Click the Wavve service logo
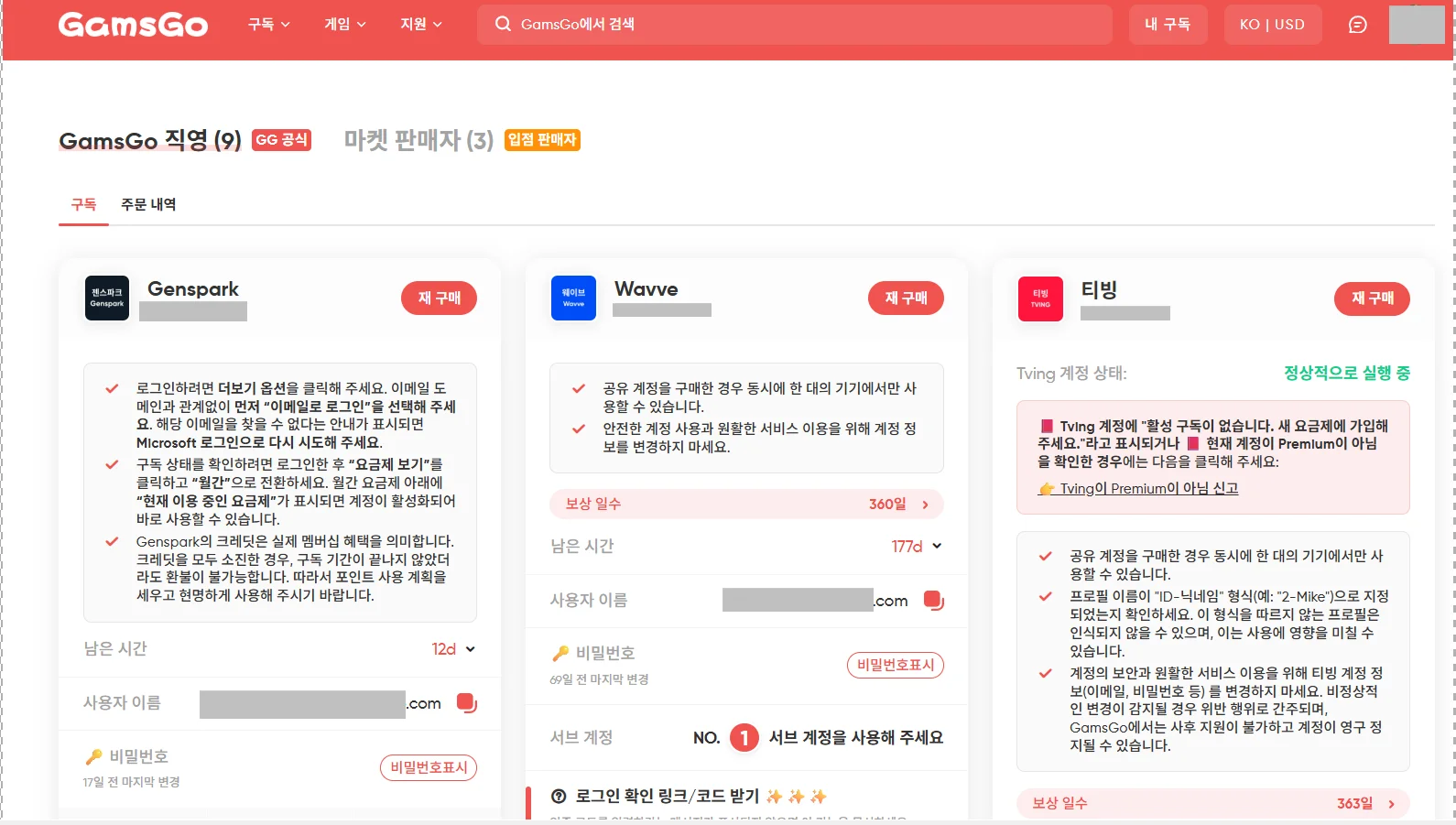The width and height of the screenshot is (1456, 825). (573, 299)
